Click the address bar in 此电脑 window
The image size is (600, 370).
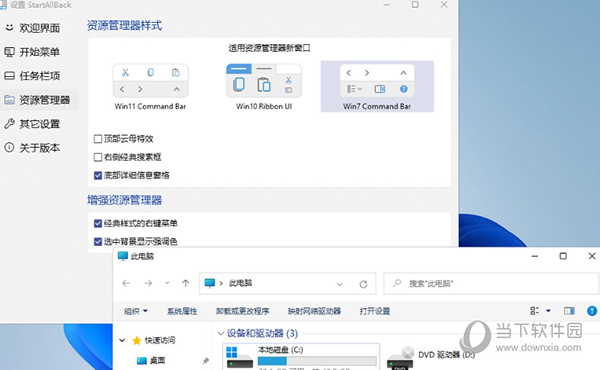point(287,284)
